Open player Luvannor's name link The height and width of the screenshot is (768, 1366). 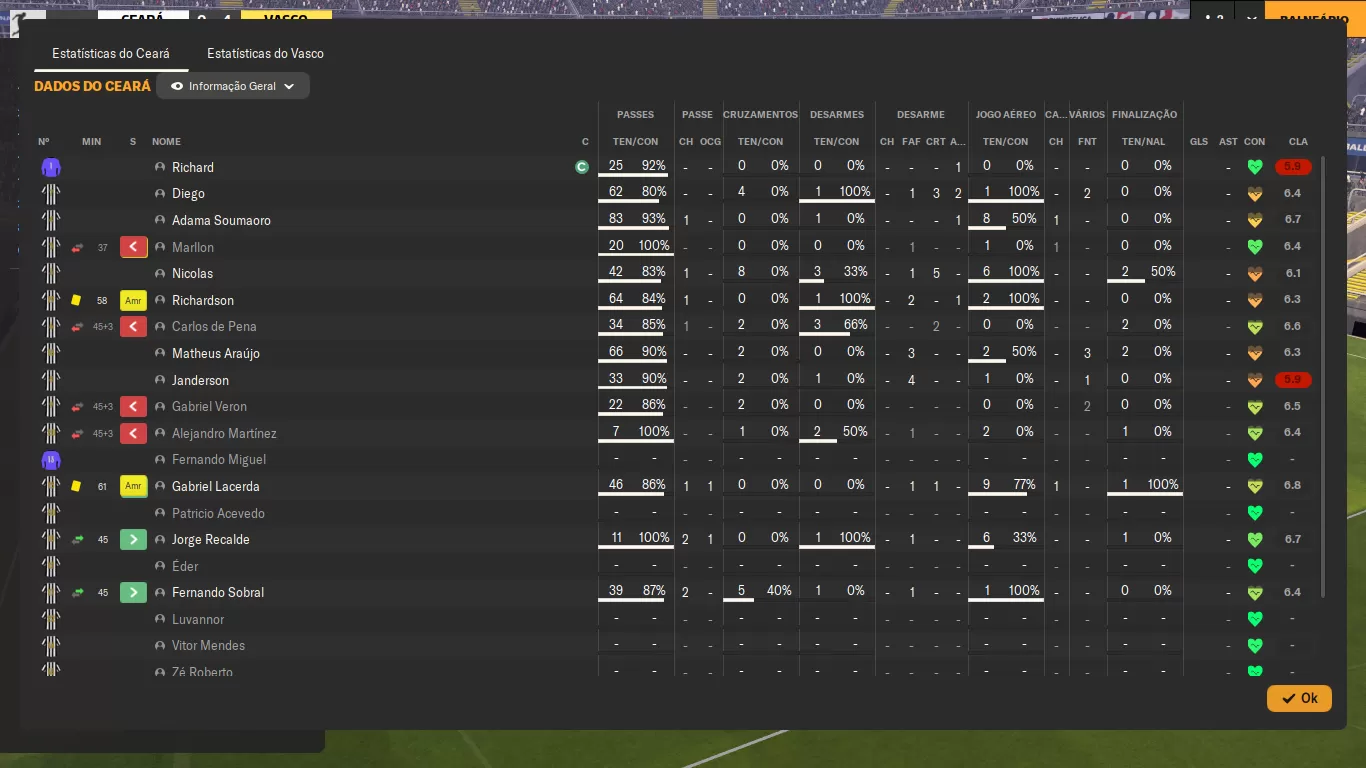click(x=198, y=619)
